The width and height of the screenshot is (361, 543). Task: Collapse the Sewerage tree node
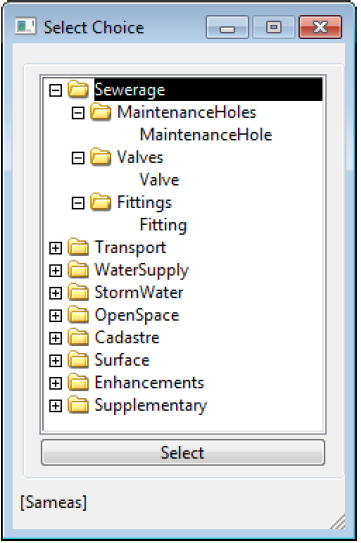coord(55,90)
